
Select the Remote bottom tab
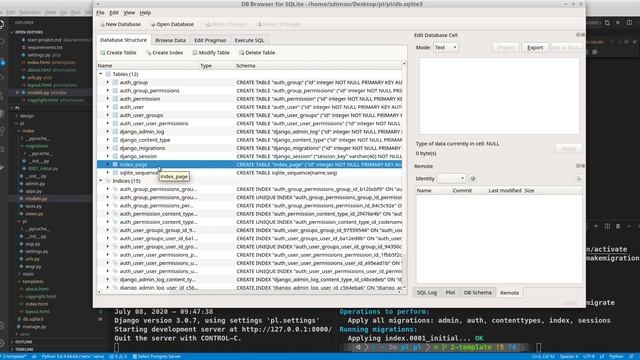pyautogui.click(x=509, y=293)
